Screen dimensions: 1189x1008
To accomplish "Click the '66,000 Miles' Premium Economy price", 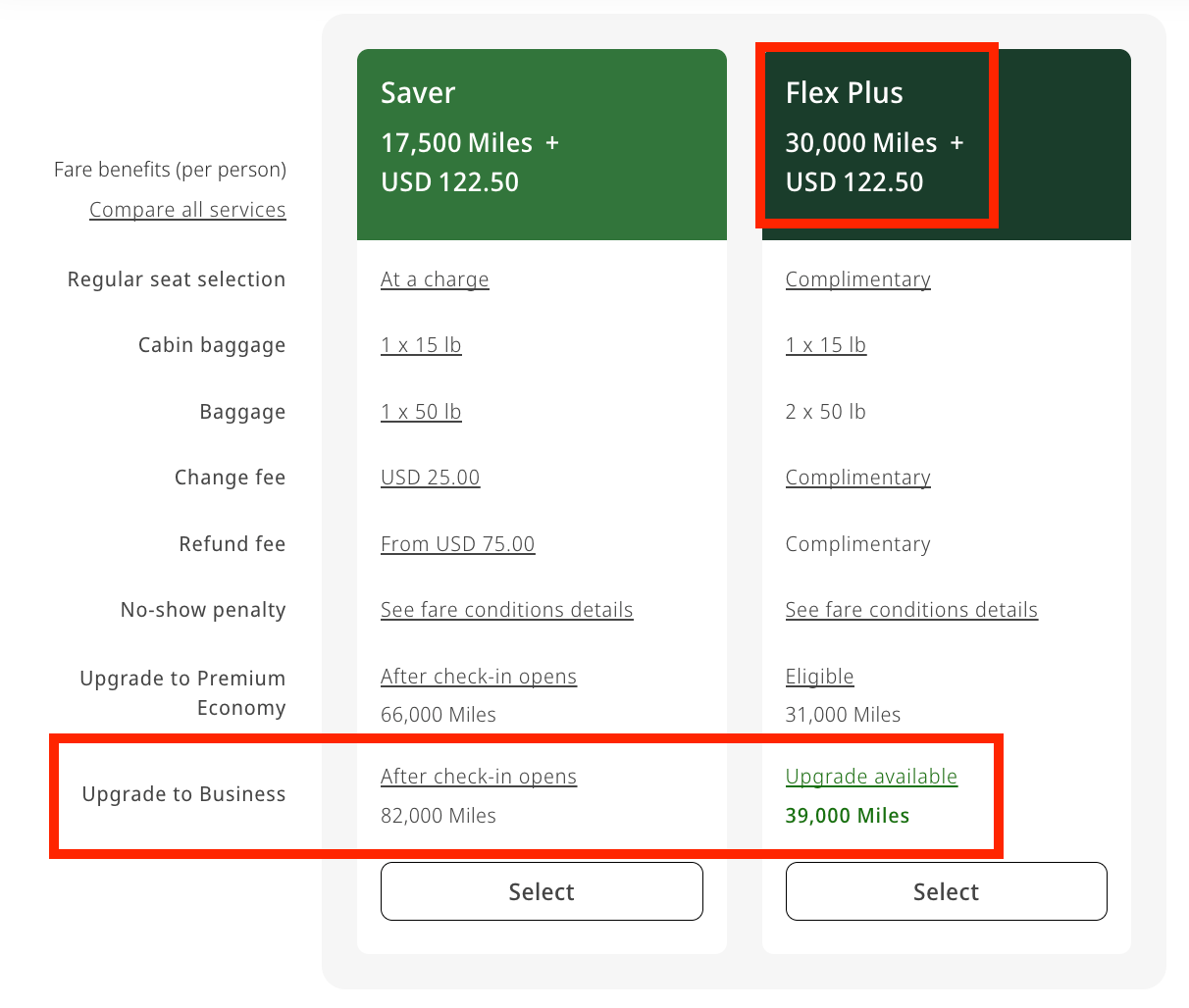I will [439, 715].
